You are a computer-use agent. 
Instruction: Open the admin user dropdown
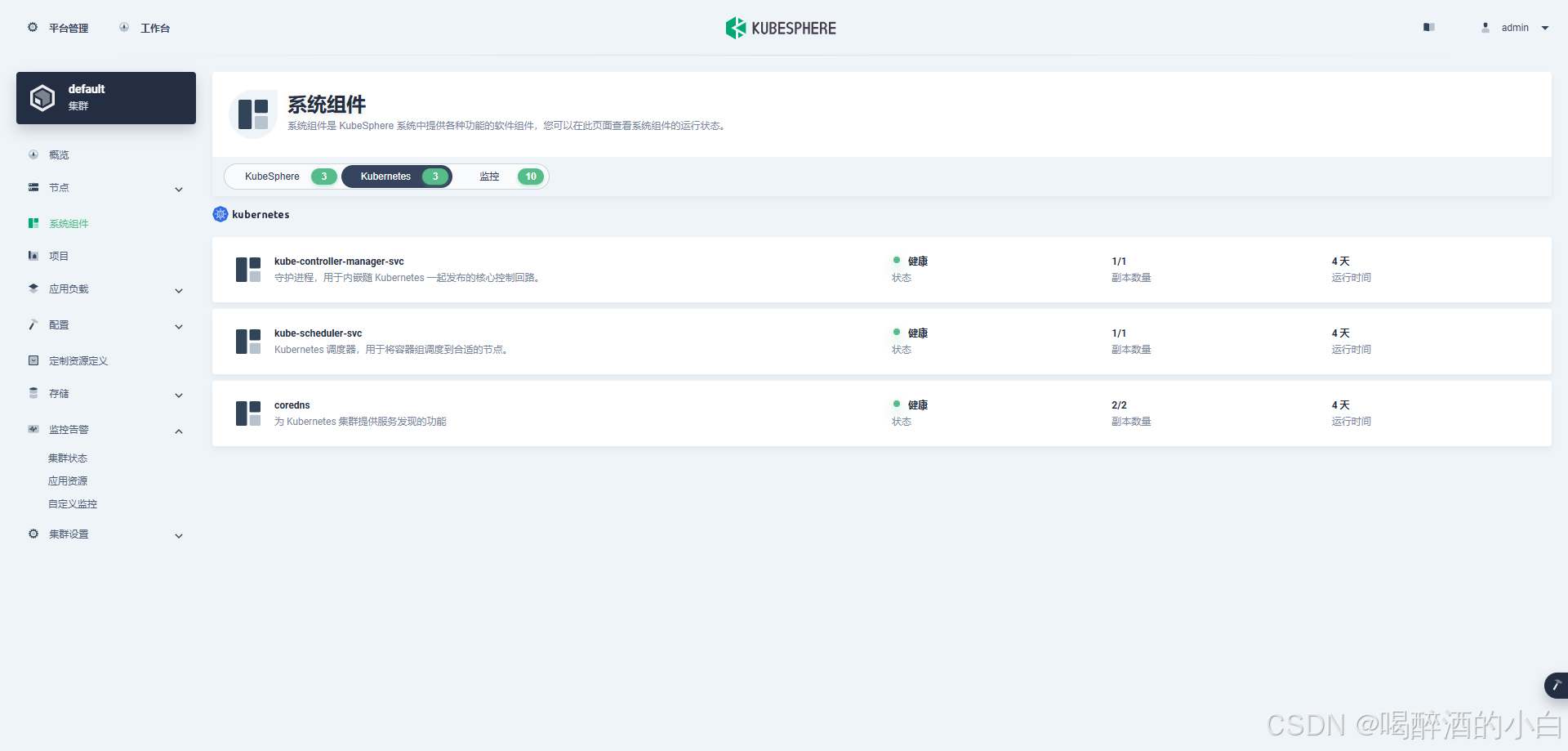tap(1516, 28)
